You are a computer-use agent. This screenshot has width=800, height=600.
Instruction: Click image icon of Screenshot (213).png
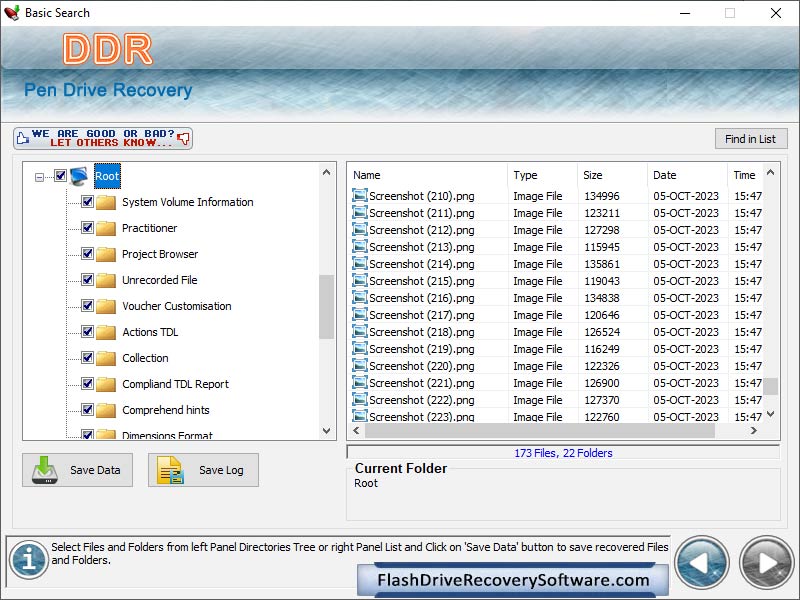(x=360, y=246)
